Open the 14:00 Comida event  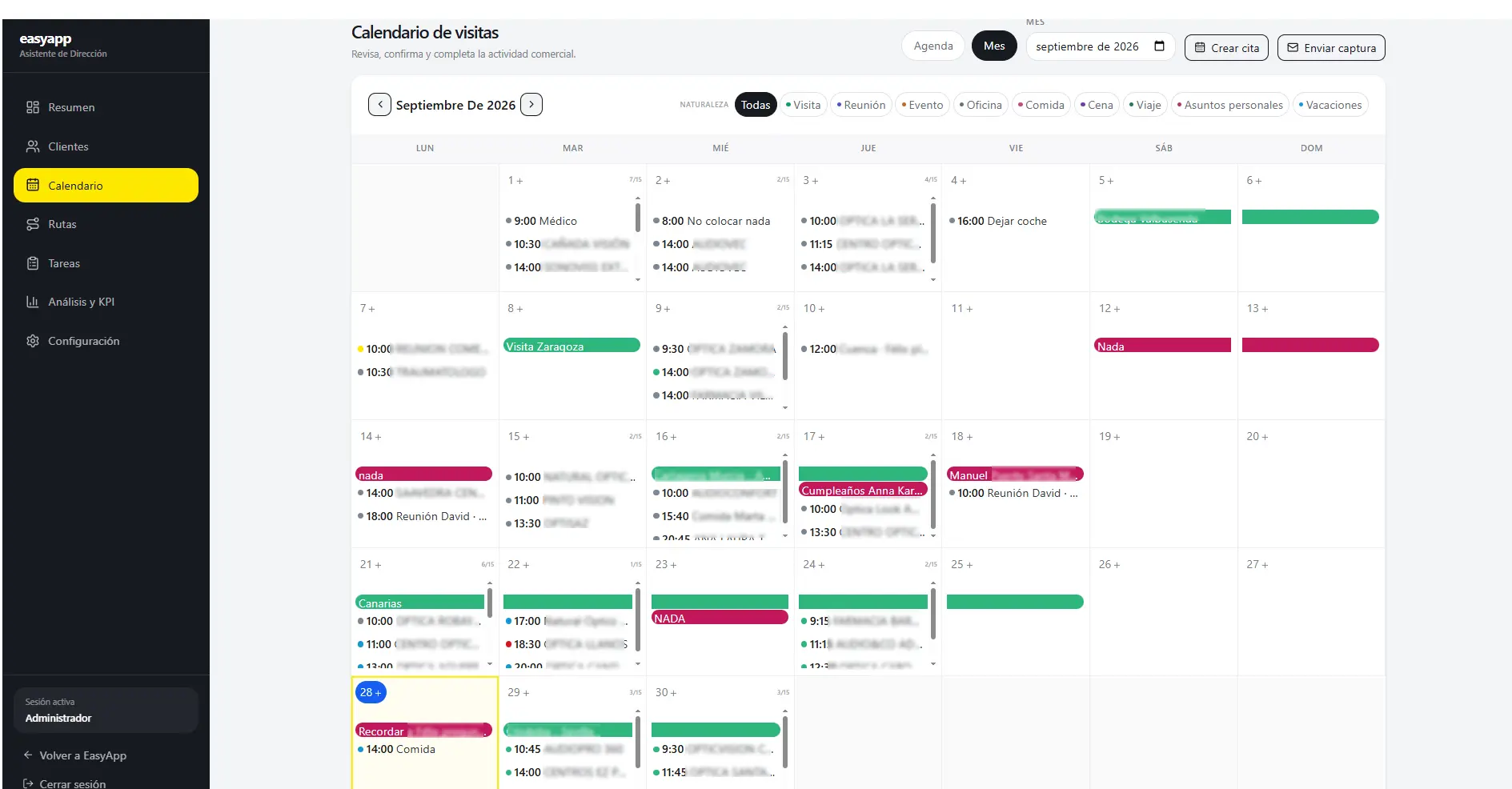pos(397,749)
